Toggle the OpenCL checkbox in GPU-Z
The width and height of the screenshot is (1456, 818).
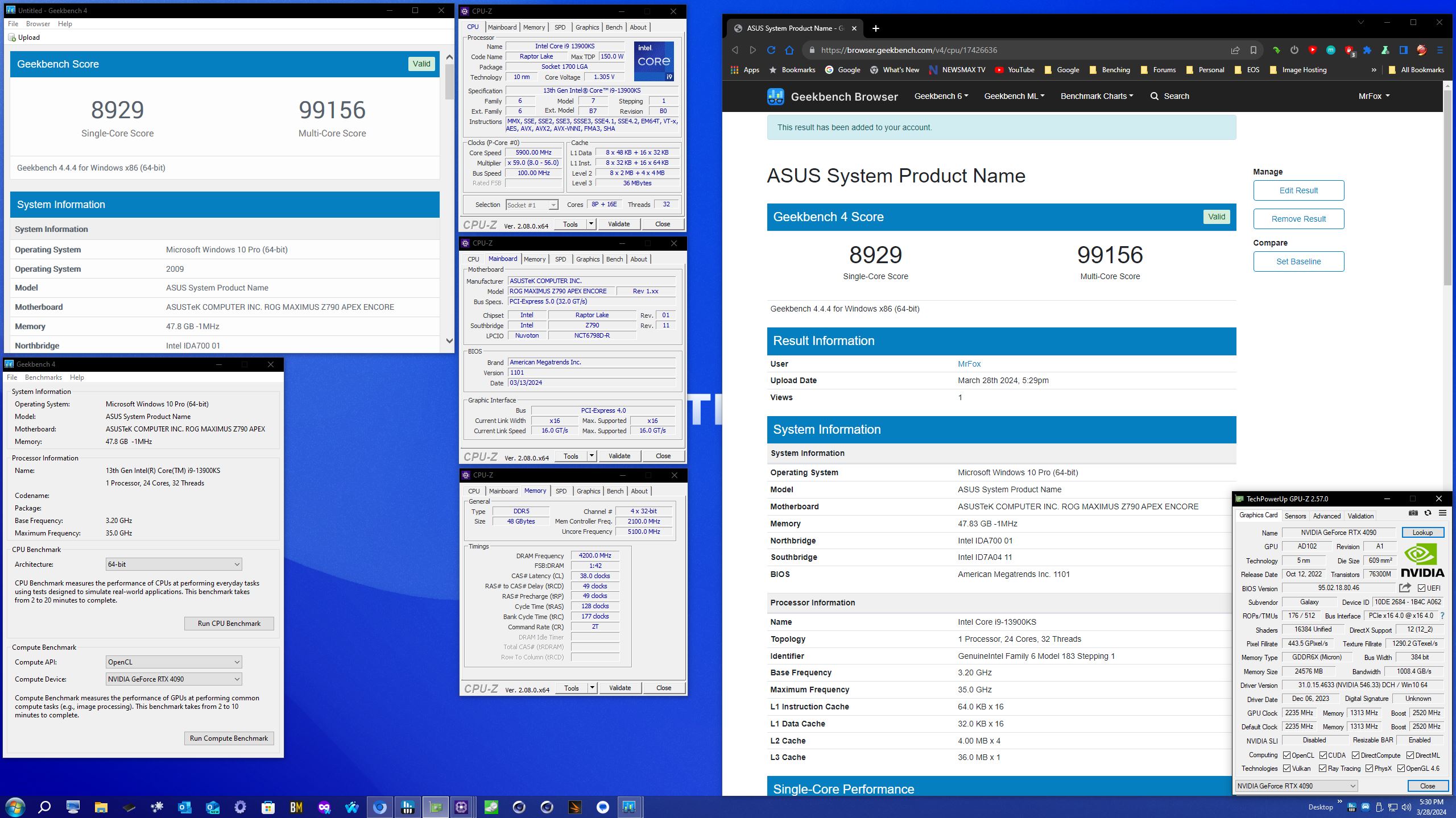[1287, 755]
